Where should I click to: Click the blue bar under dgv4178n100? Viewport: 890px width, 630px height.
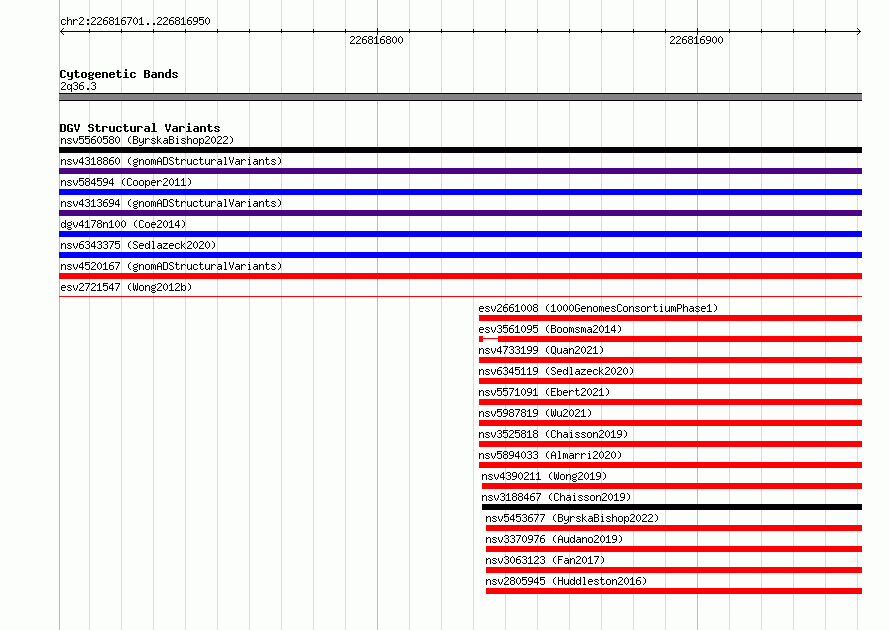point(460,234)
